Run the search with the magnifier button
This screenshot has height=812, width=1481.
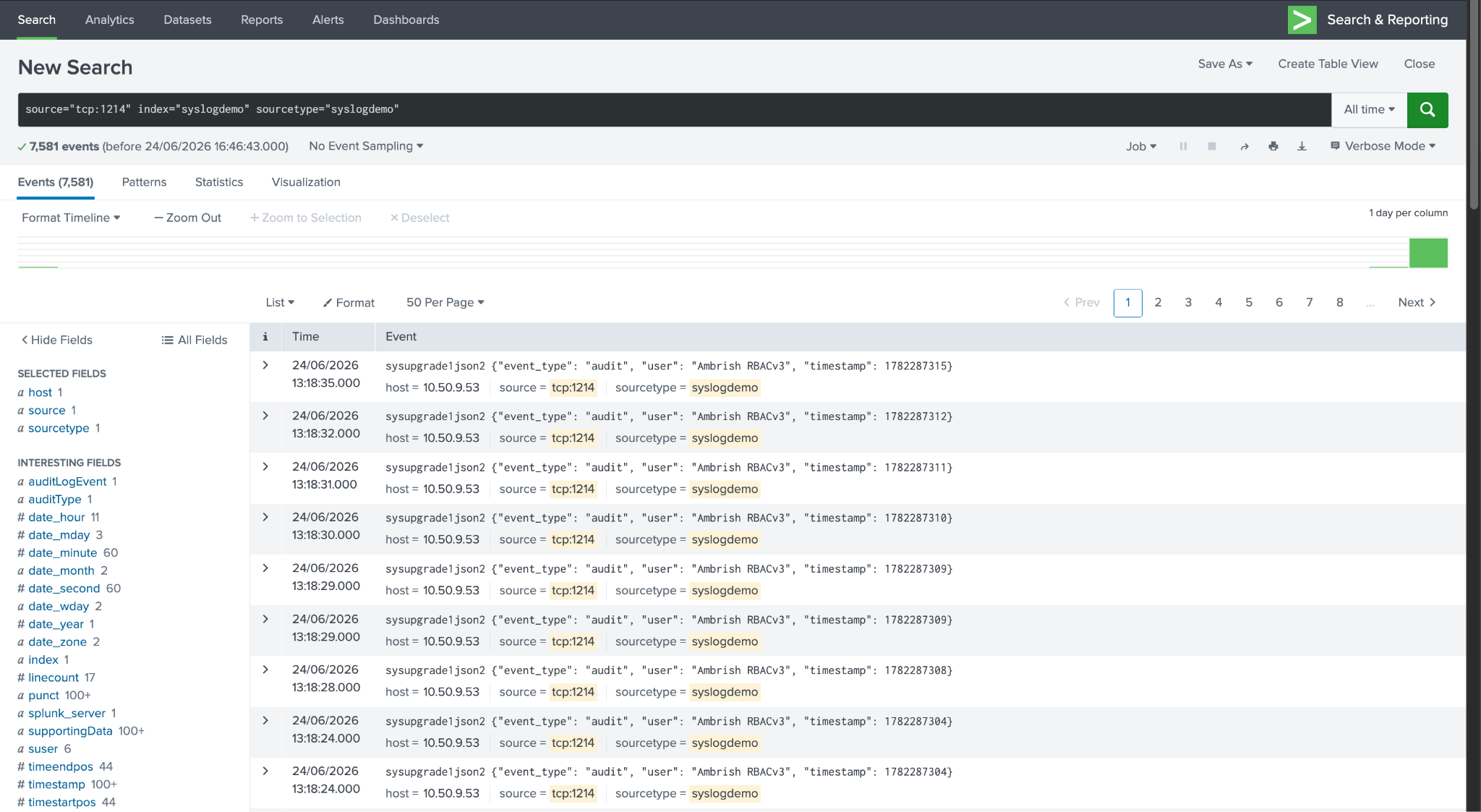(x=1427, y=109)
